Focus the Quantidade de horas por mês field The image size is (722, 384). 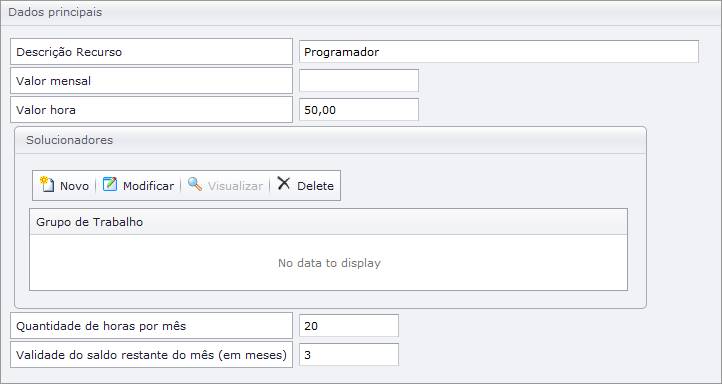point(349,326)
